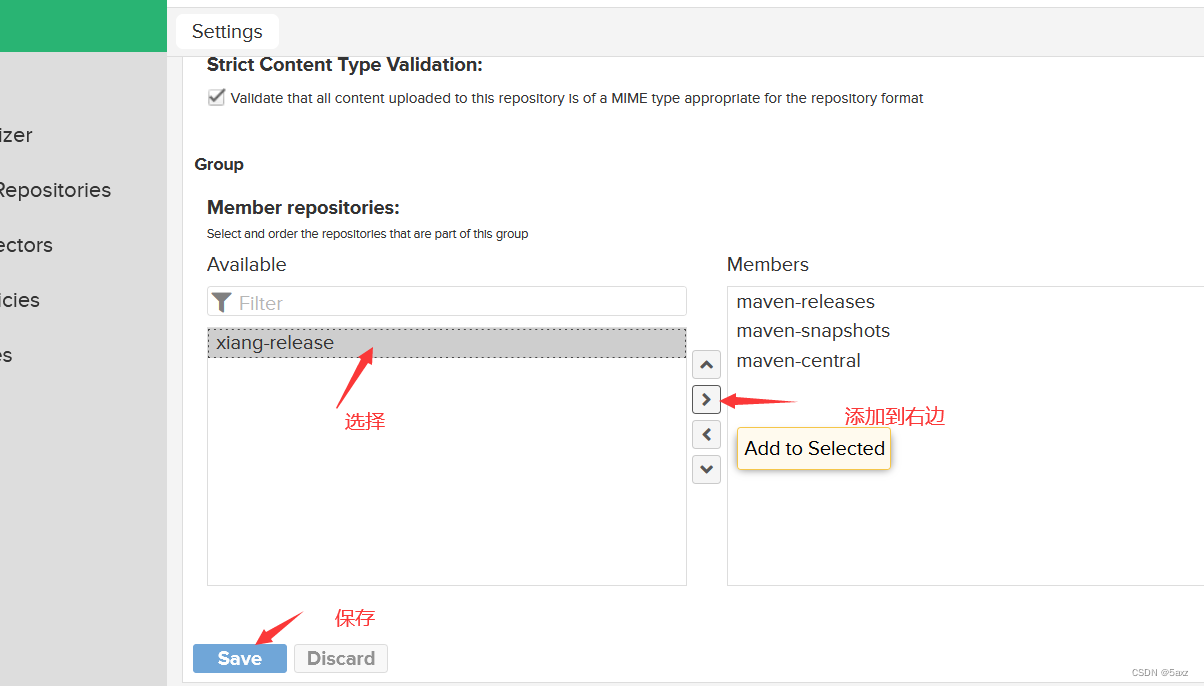
Task: Click the Remove from Selected left-arrow button
Action: tap(706, 434)
